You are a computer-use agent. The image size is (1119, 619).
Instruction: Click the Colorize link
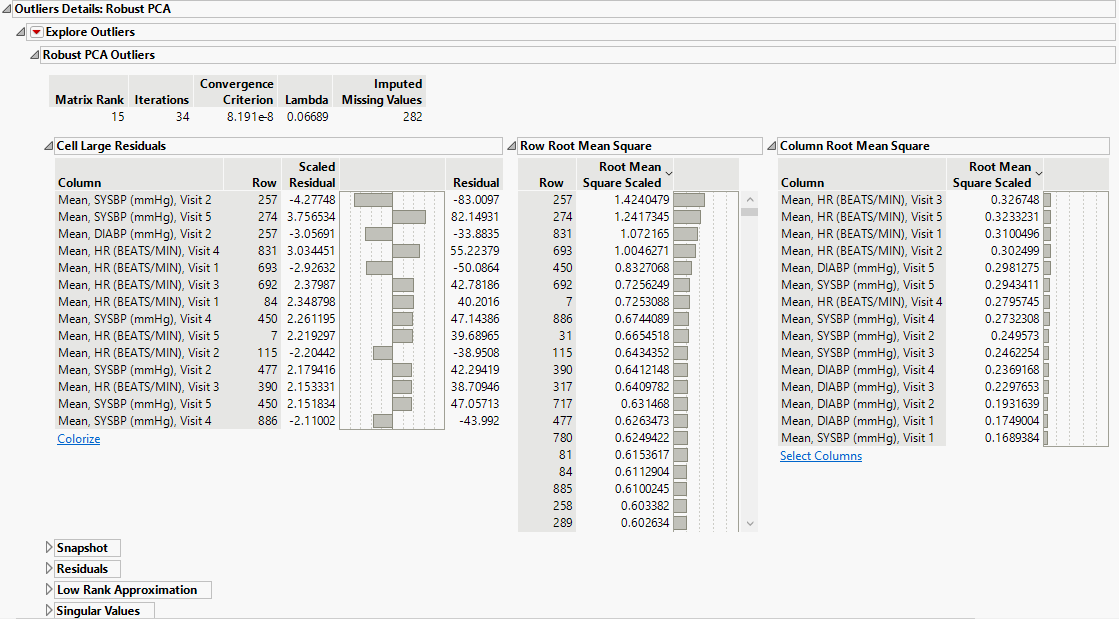coord(79,439)
